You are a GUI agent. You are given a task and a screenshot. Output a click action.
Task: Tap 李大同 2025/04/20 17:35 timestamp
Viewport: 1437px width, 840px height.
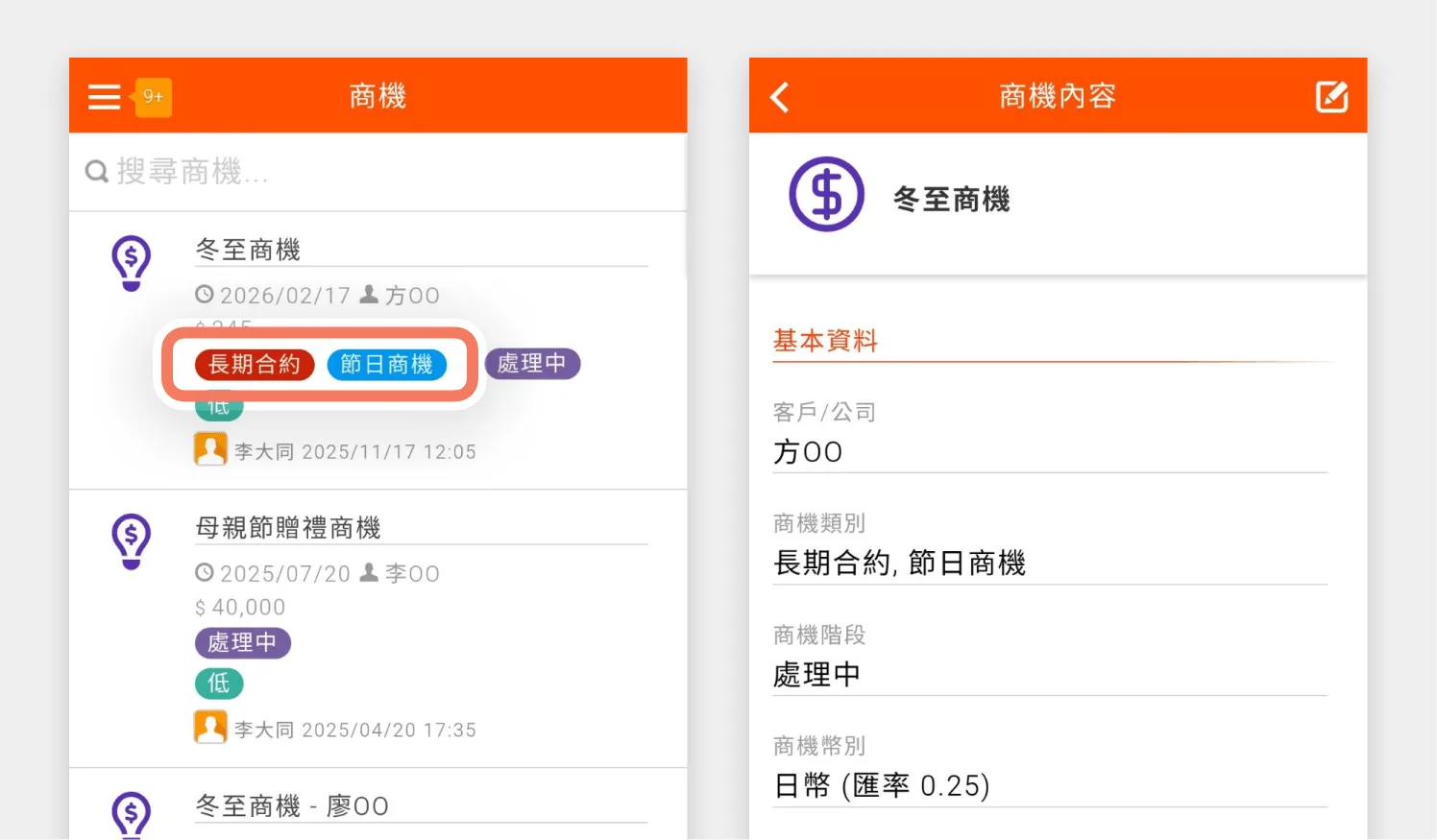click(355, 731)
